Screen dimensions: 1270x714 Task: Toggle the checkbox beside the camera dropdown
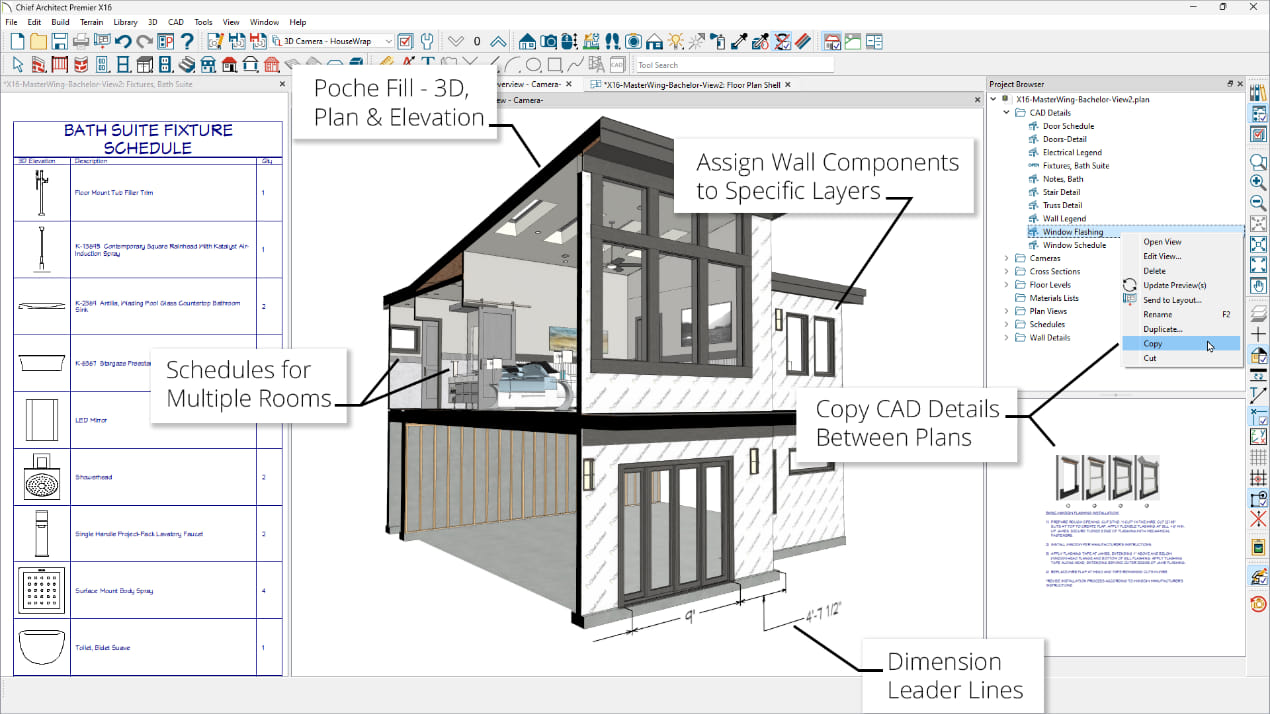tap(404, 41)
